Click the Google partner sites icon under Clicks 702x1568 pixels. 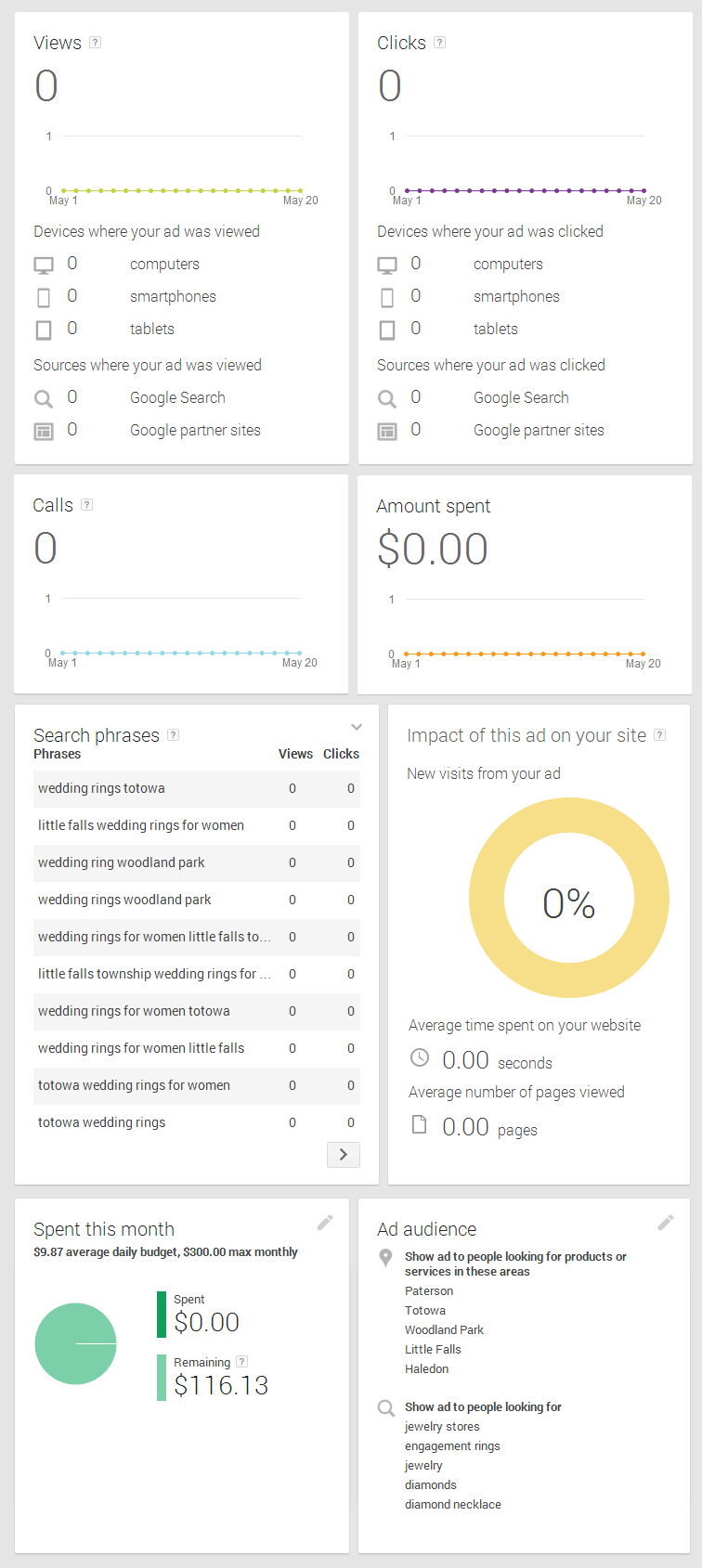point(387,432)
